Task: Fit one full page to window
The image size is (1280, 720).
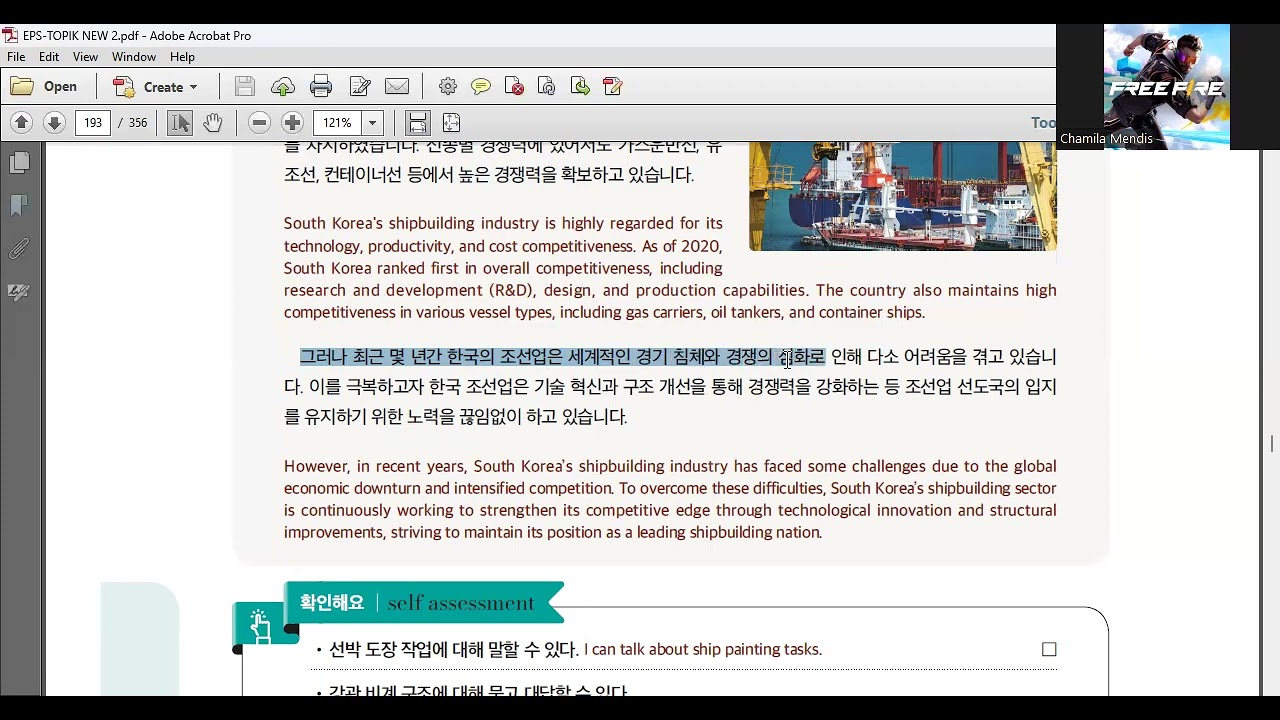Action: pyautogui.click(x=451, y=123)
